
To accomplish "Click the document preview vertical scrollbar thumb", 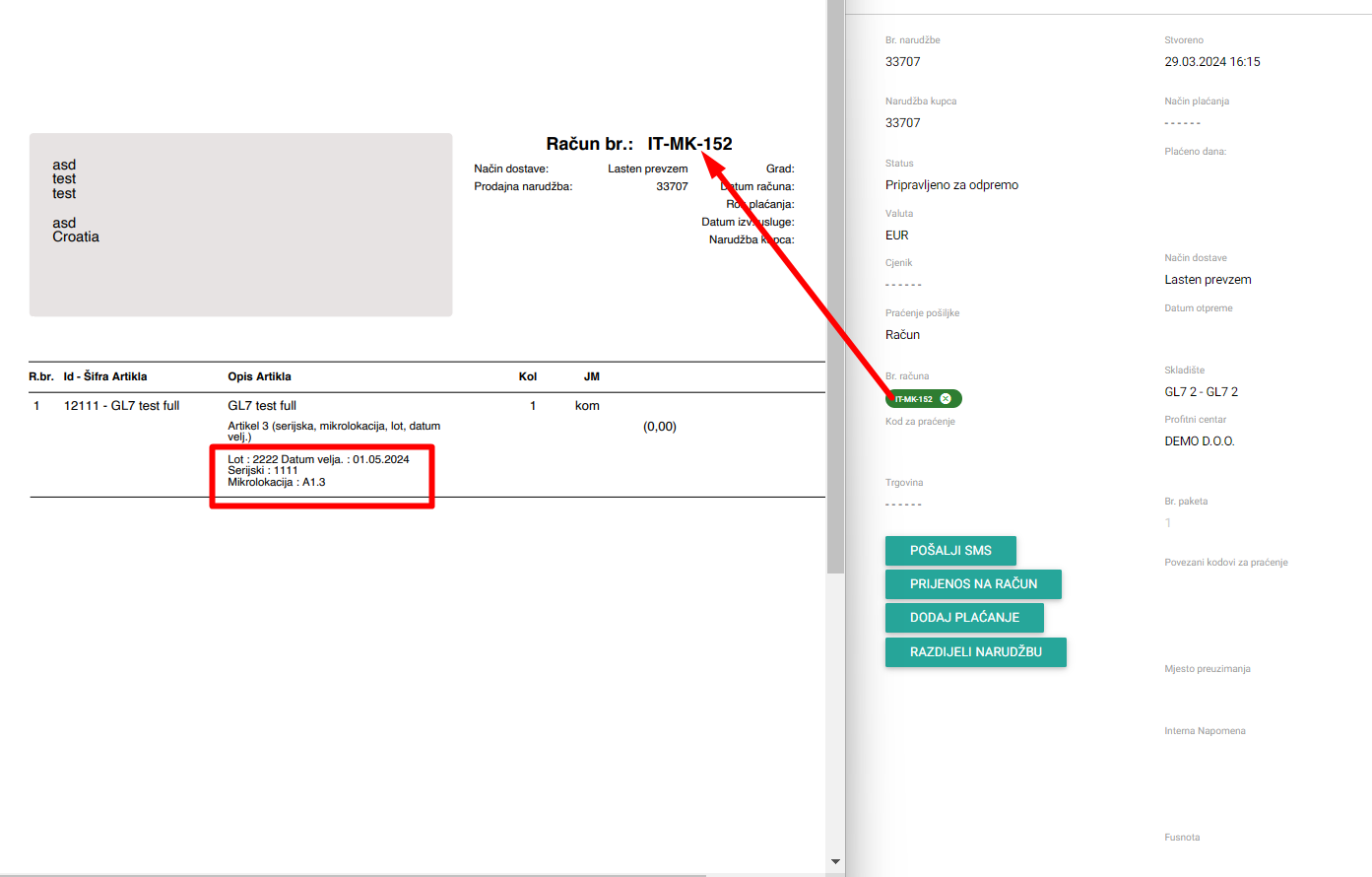I will [x=836, y=286].
